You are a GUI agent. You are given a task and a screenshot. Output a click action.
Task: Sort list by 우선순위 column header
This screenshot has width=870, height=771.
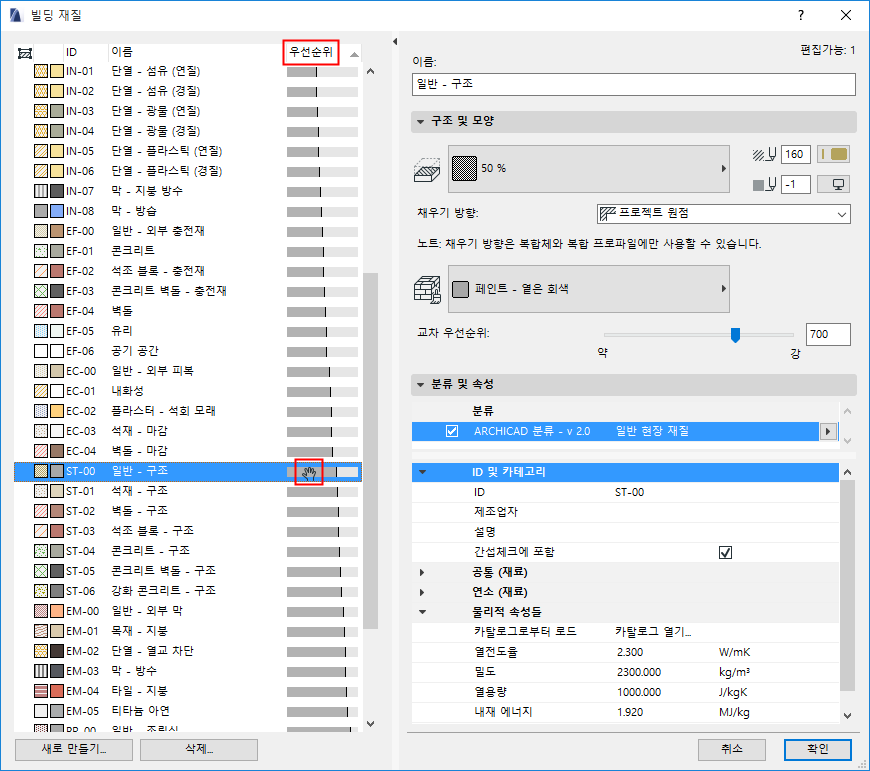tap(311, 52)
